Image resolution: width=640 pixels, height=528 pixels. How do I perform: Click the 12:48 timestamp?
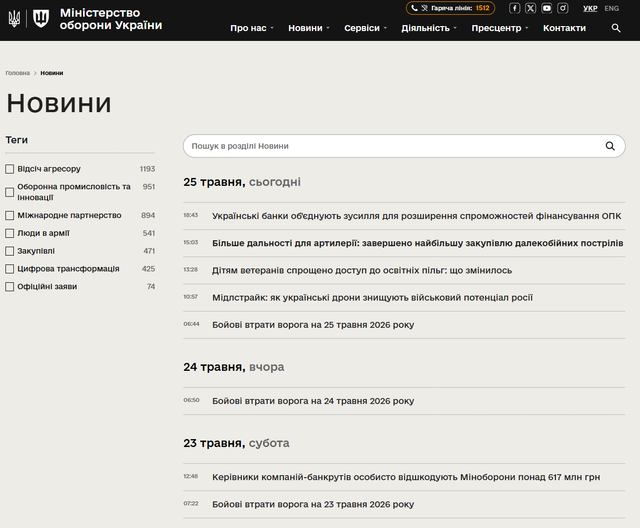(191, 476)
